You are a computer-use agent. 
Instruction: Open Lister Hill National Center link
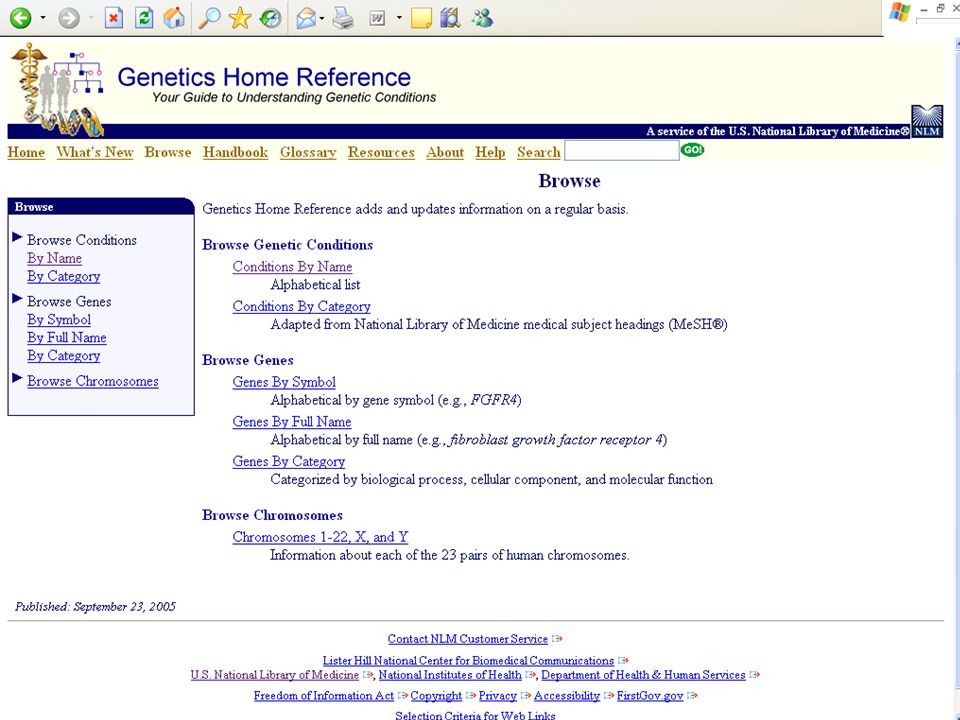[468, 661]
